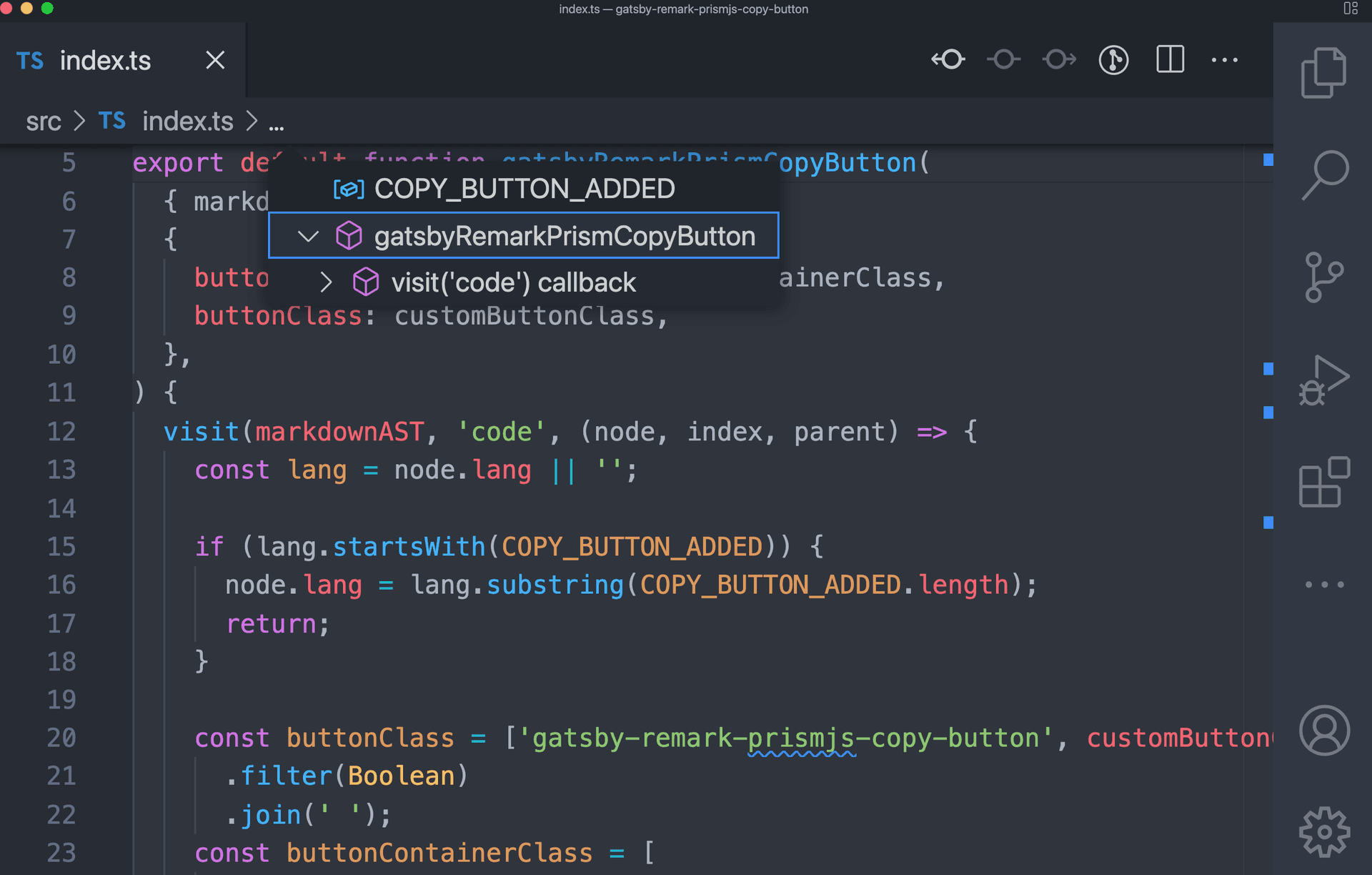
Task: Open the Explorer view in the activity bar
Action: (1323, 71)
